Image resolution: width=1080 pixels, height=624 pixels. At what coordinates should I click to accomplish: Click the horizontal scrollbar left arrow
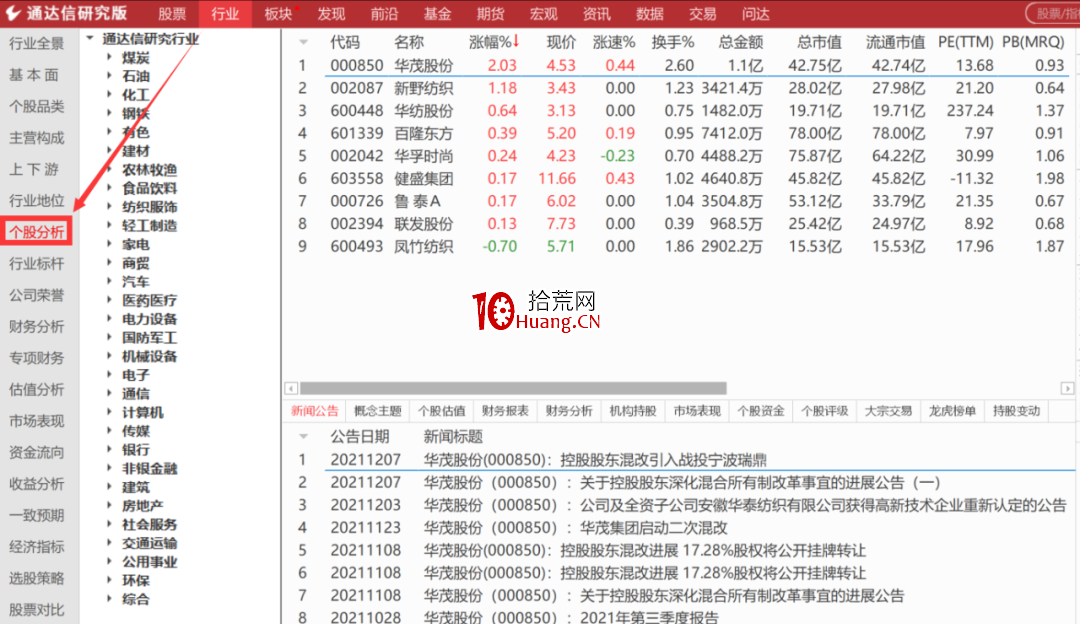(x=291, y=388)
